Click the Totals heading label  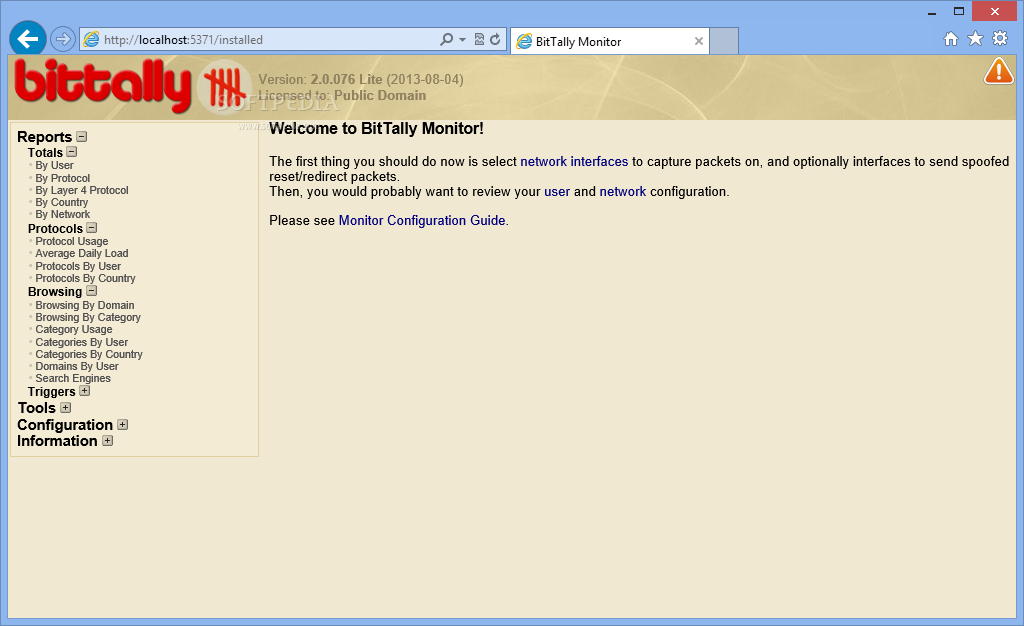(45, 152)
